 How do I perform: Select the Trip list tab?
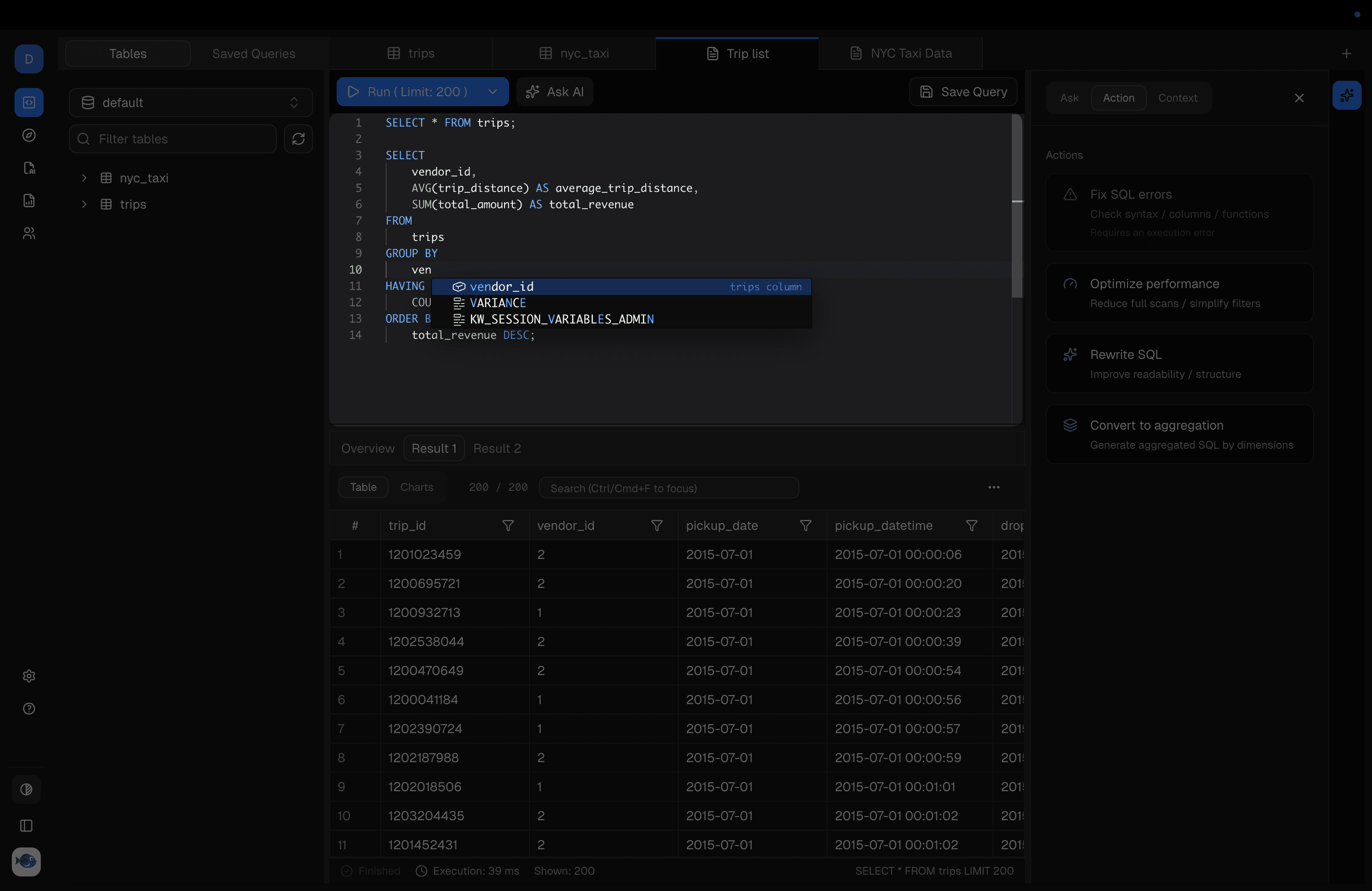[737, 54]
